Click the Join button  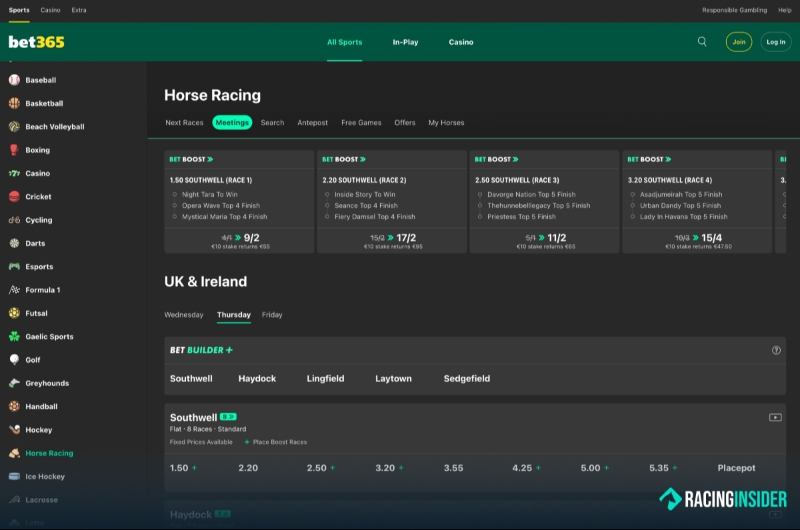pyautogui.click(x=739, y=42)
